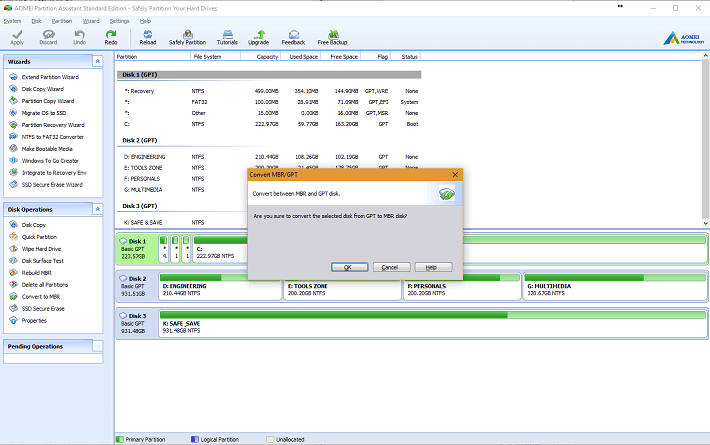Toggle the Pending Operations panel expander
The height and width of the screenshot is (445, 710).
pyautogui.click(x=97, y=346)
